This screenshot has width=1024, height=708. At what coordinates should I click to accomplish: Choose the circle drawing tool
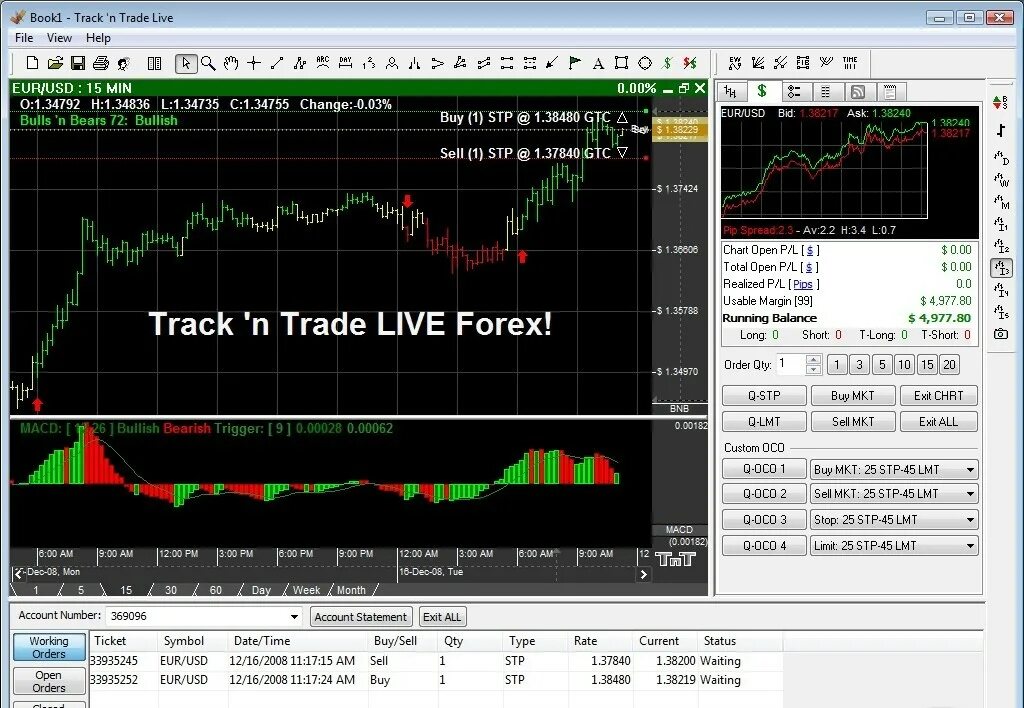tap(645, 63)
